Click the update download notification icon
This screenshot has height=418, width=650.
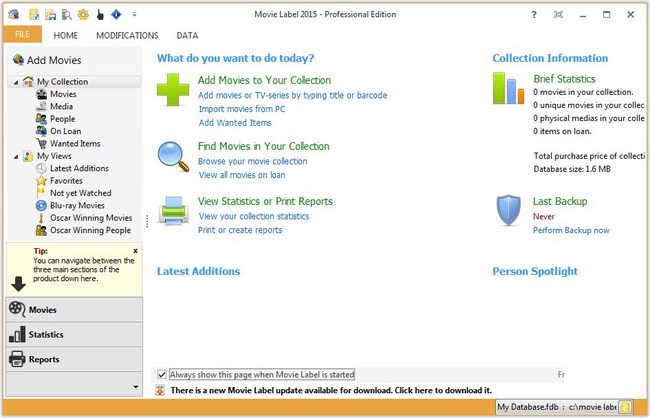(x=160, y=390)
